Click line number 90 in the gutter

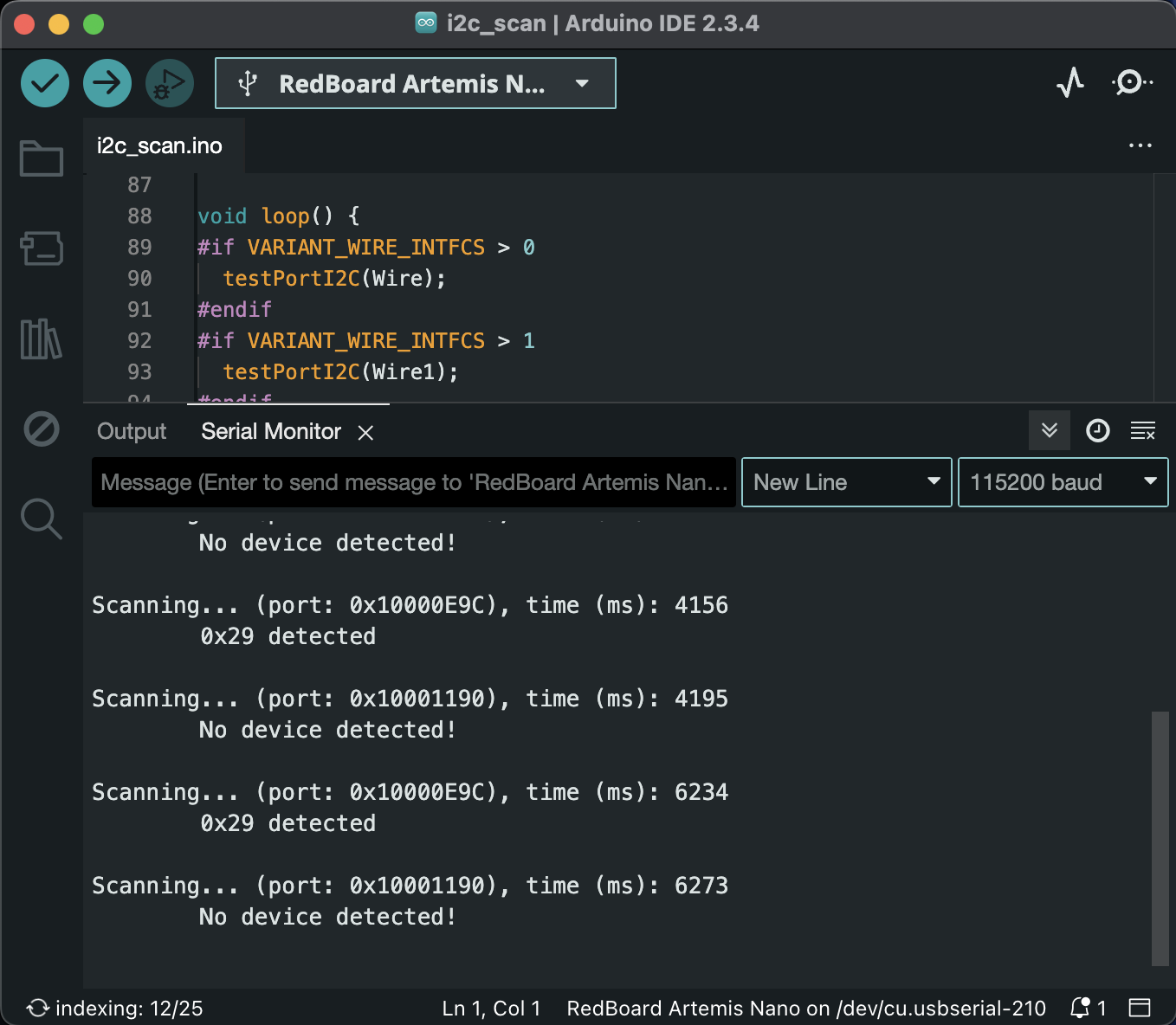(139, 278)
